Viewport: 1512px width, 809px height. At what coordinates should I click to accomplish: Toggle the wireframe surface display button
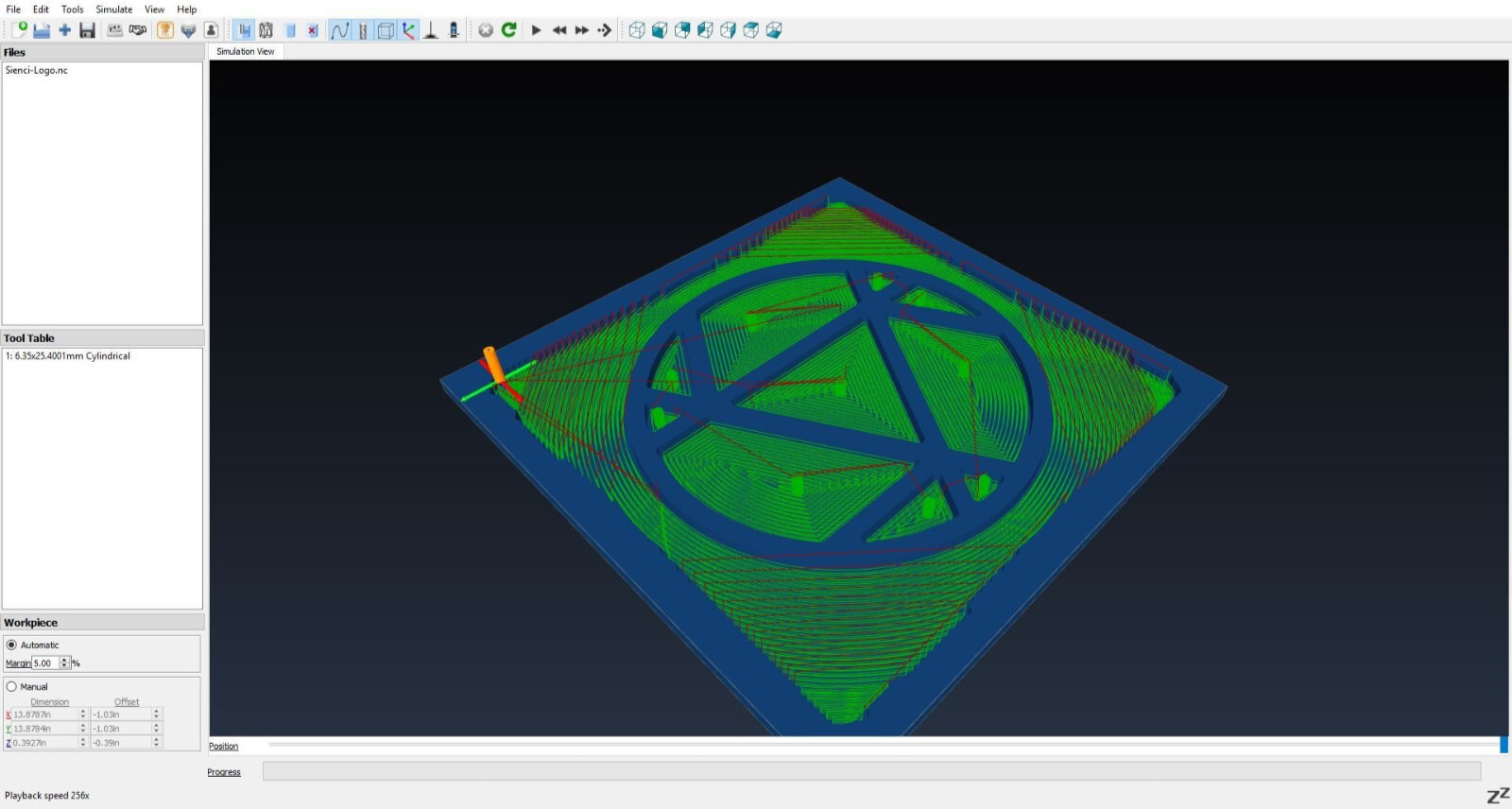[266, 30]
